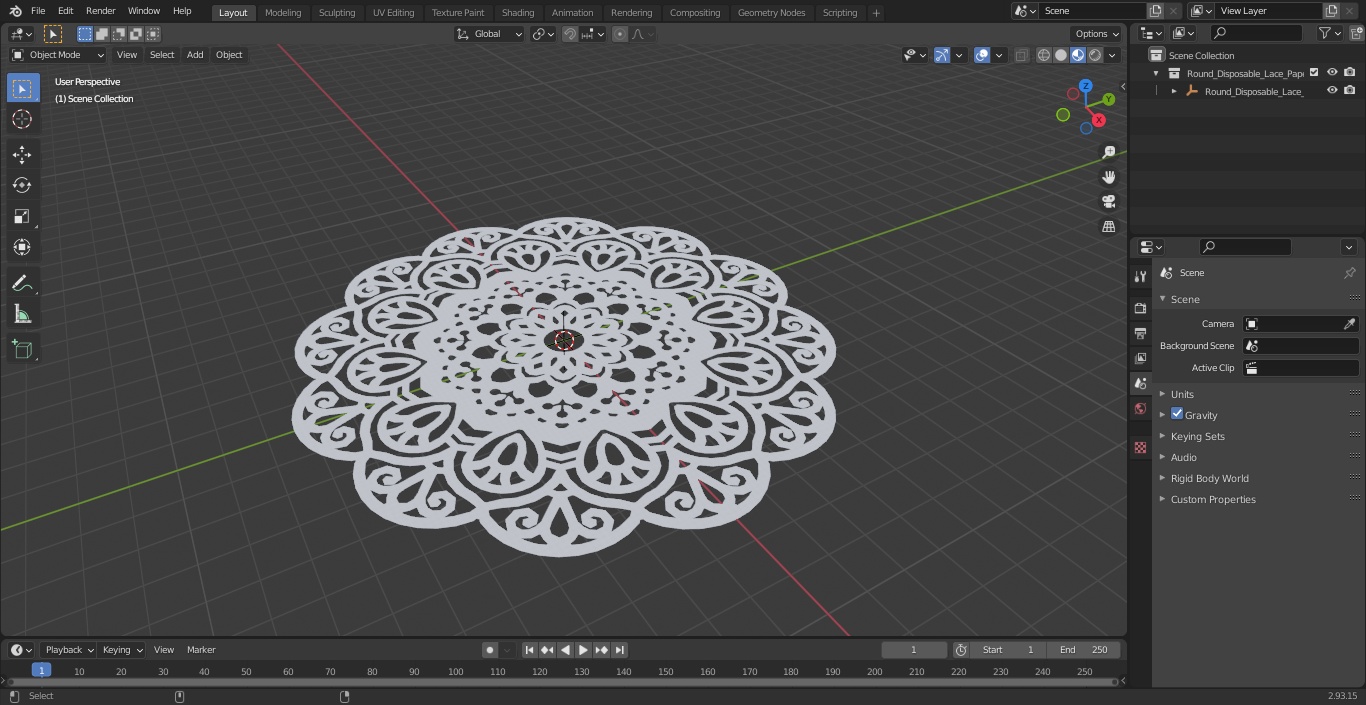Toggle the Gravity checkbox
Screen dimensions: 1366x705
1177,414
